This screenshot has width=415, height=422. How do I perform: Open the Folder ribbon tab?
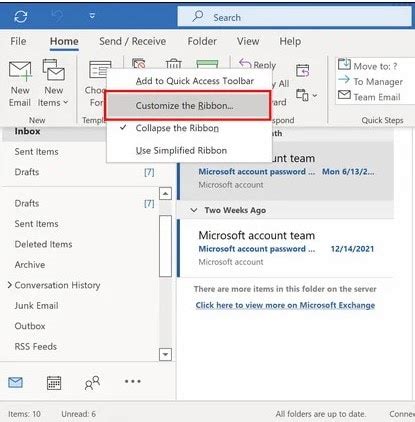pyautogui.click(x=202, y=41)
